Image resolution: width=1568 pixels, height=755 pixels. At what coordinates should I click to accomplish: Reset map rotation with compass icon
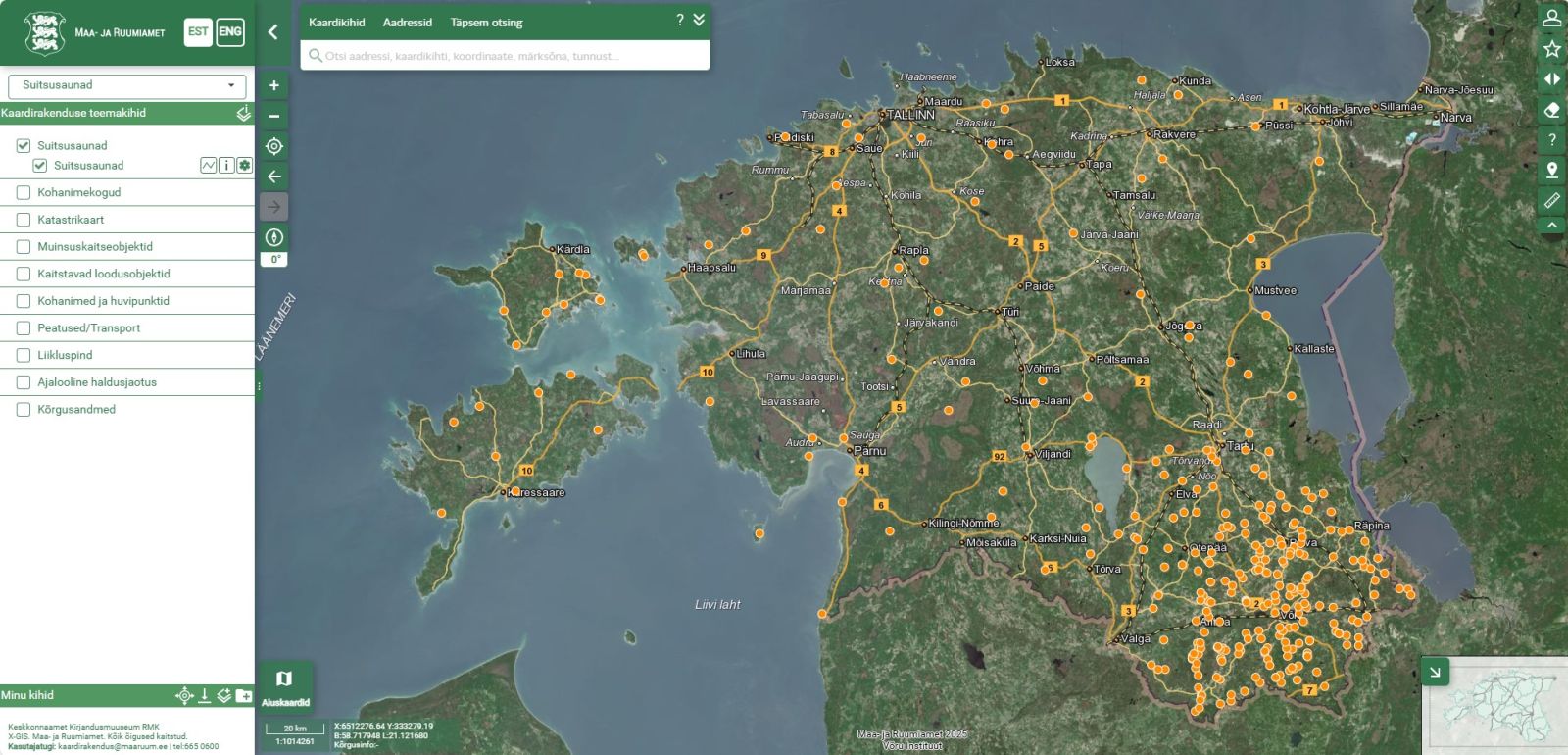tap(274, 237)
